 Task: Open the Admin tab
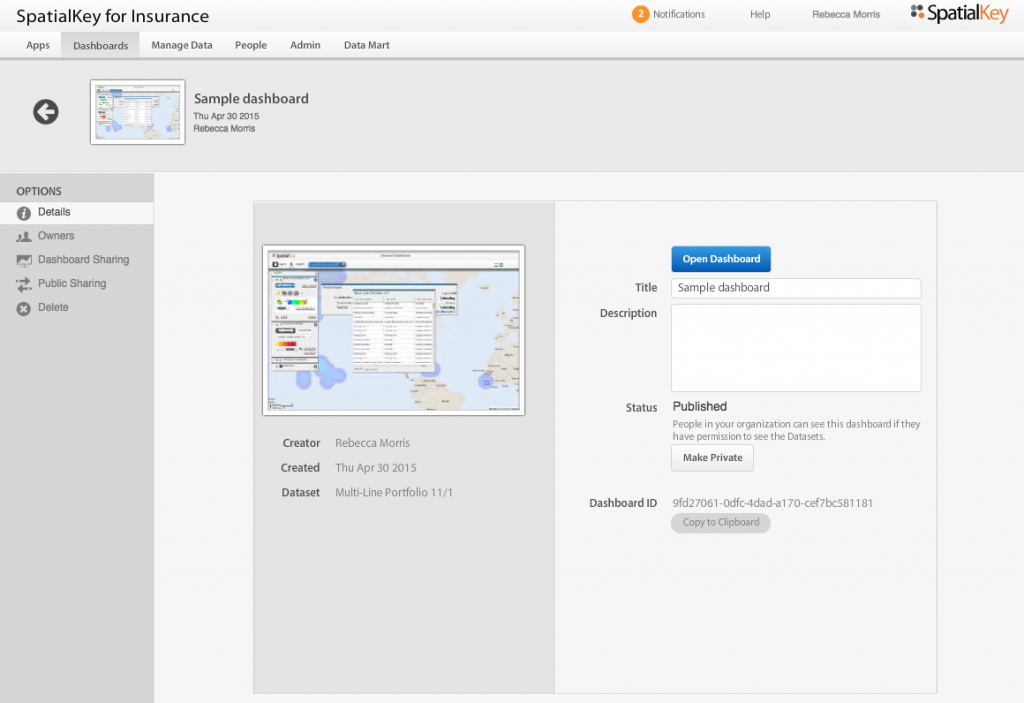[x=305, y=45]
